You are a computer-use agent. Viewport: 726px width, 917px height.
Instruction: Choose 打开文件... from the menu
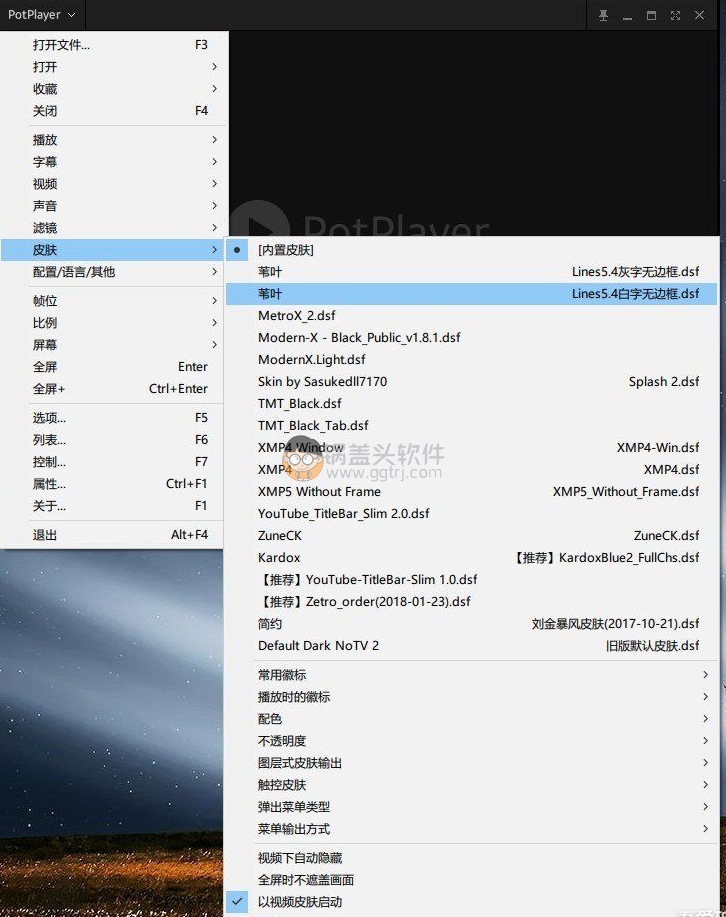(x=113, y=45)
